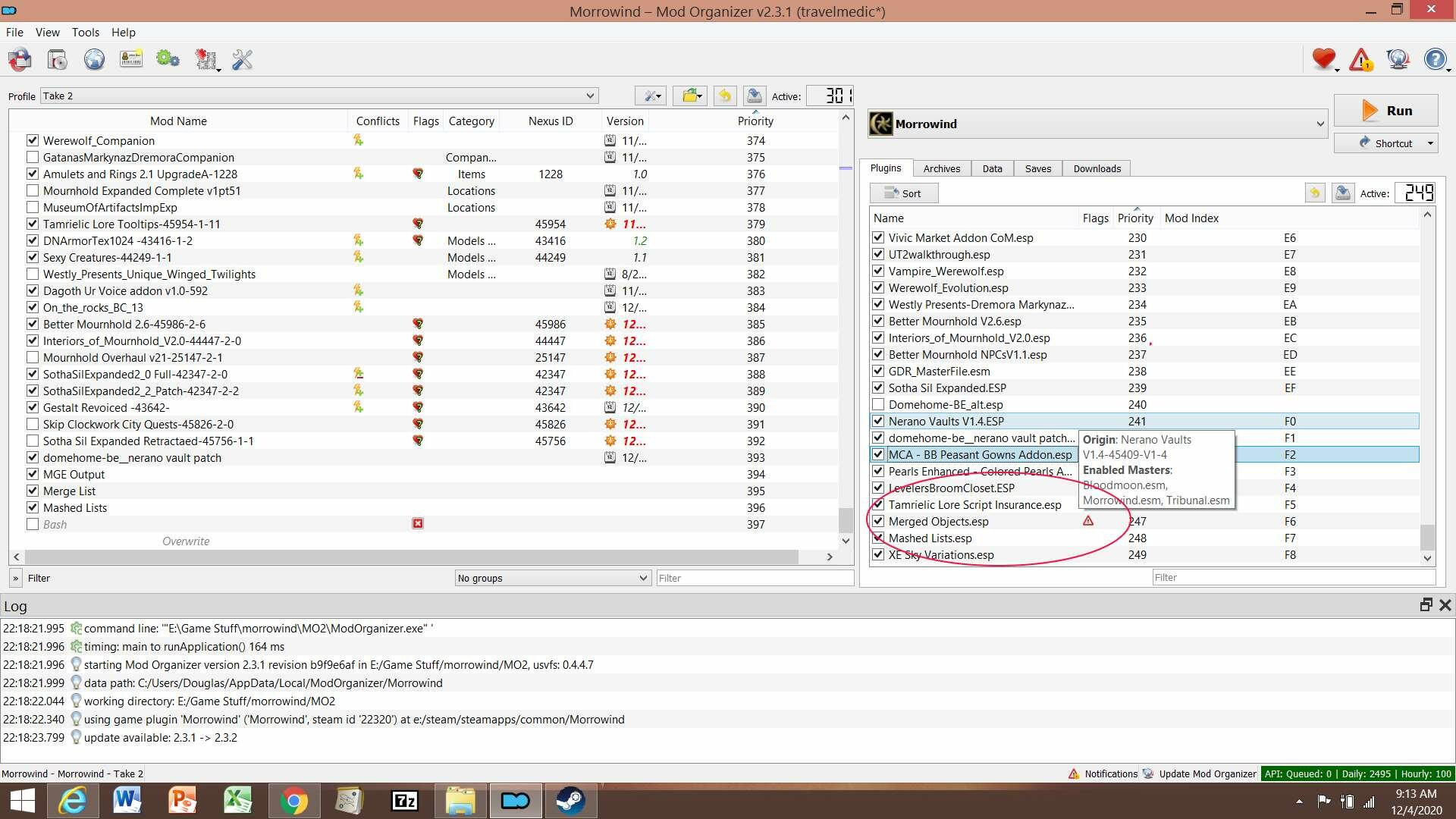Select the Overwrite entry in mod list

(186, 541)
